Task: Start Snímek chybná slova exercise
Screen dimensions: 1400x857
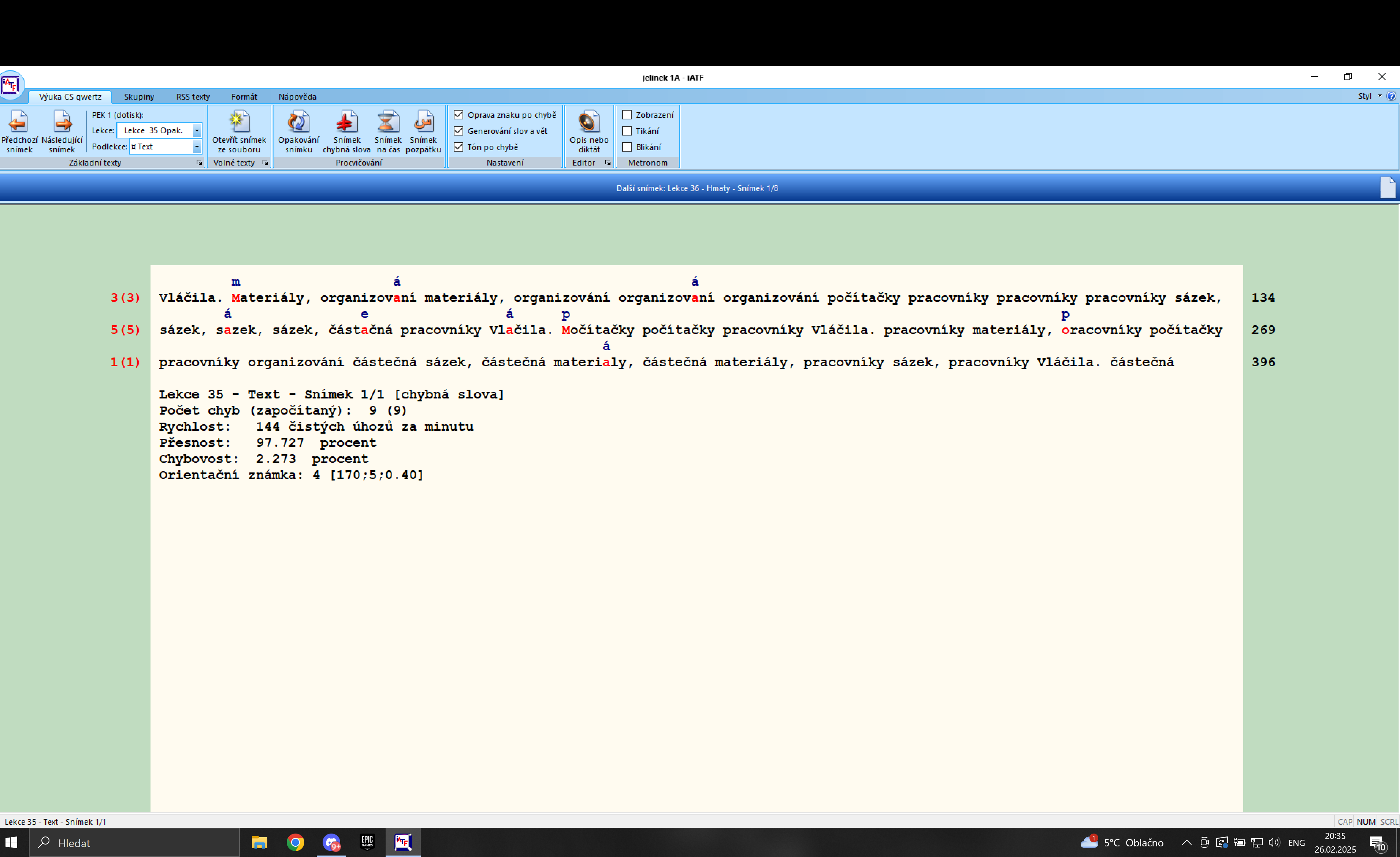Action: point(346,122)
